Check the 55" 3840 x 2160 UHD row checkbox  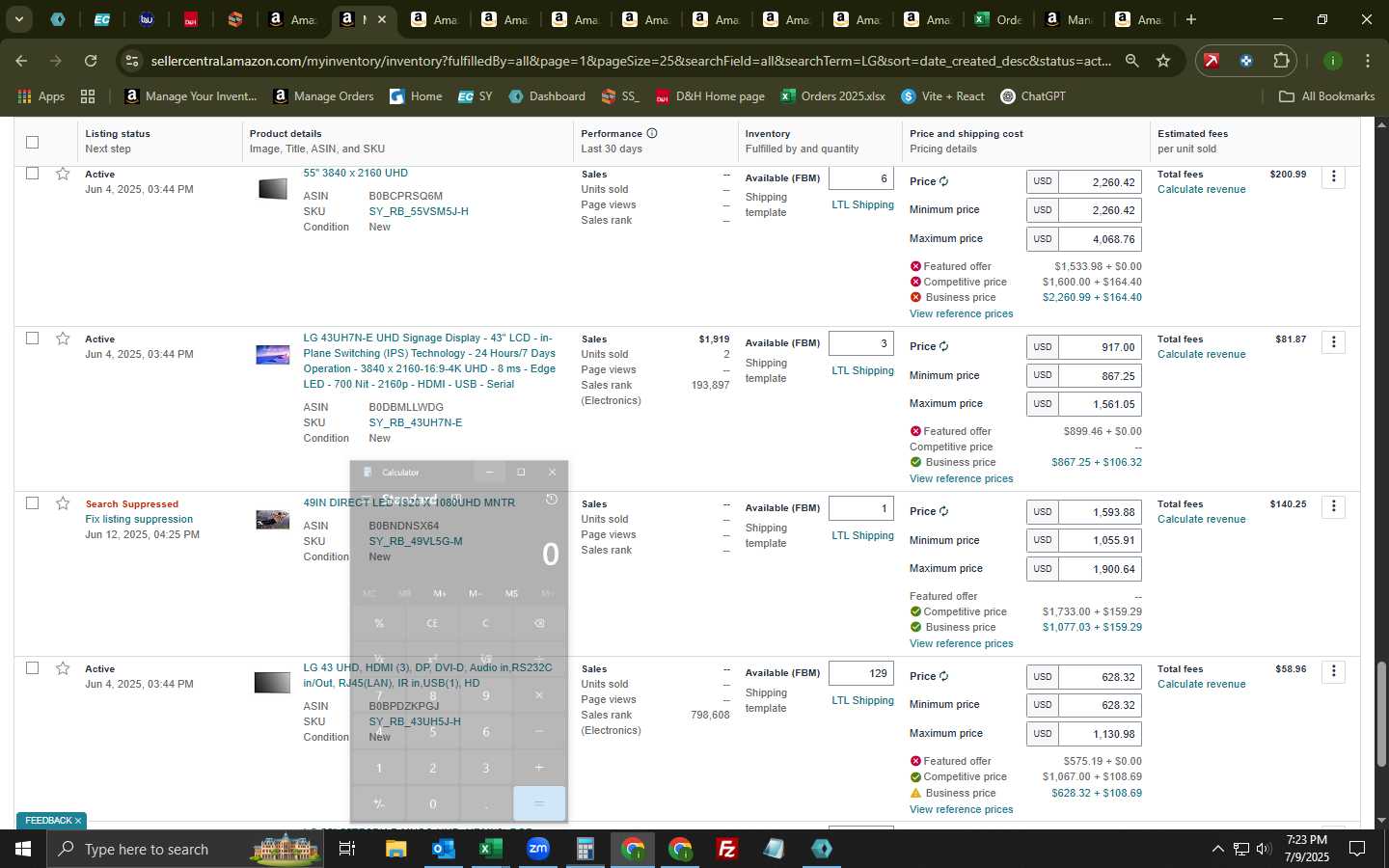click(32, 174)
